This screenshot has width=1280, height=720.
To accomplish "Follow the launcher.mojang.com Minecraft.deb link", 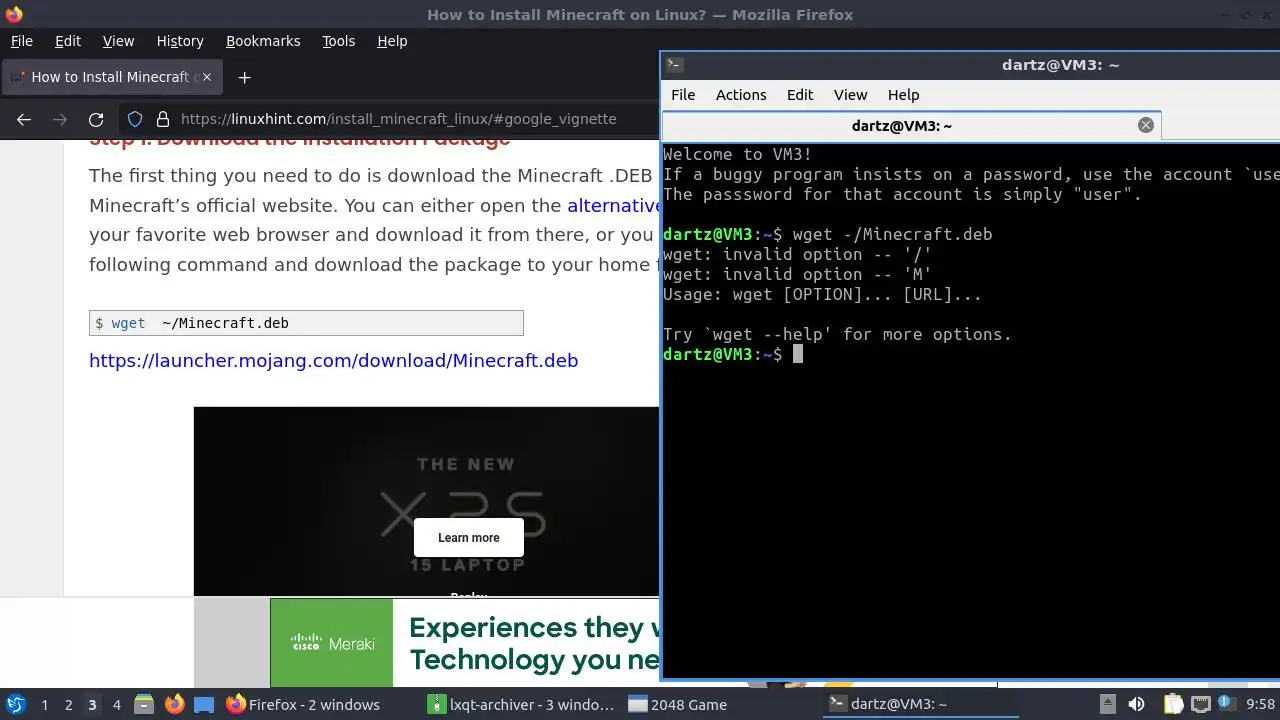I will click(333, 361).
